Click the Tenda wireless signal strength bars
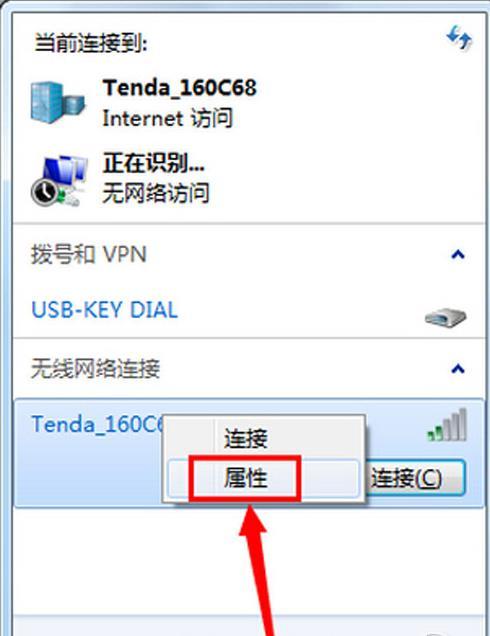This screenshot has width=490, height=636. pyautogui.click(x=447, y=425)
